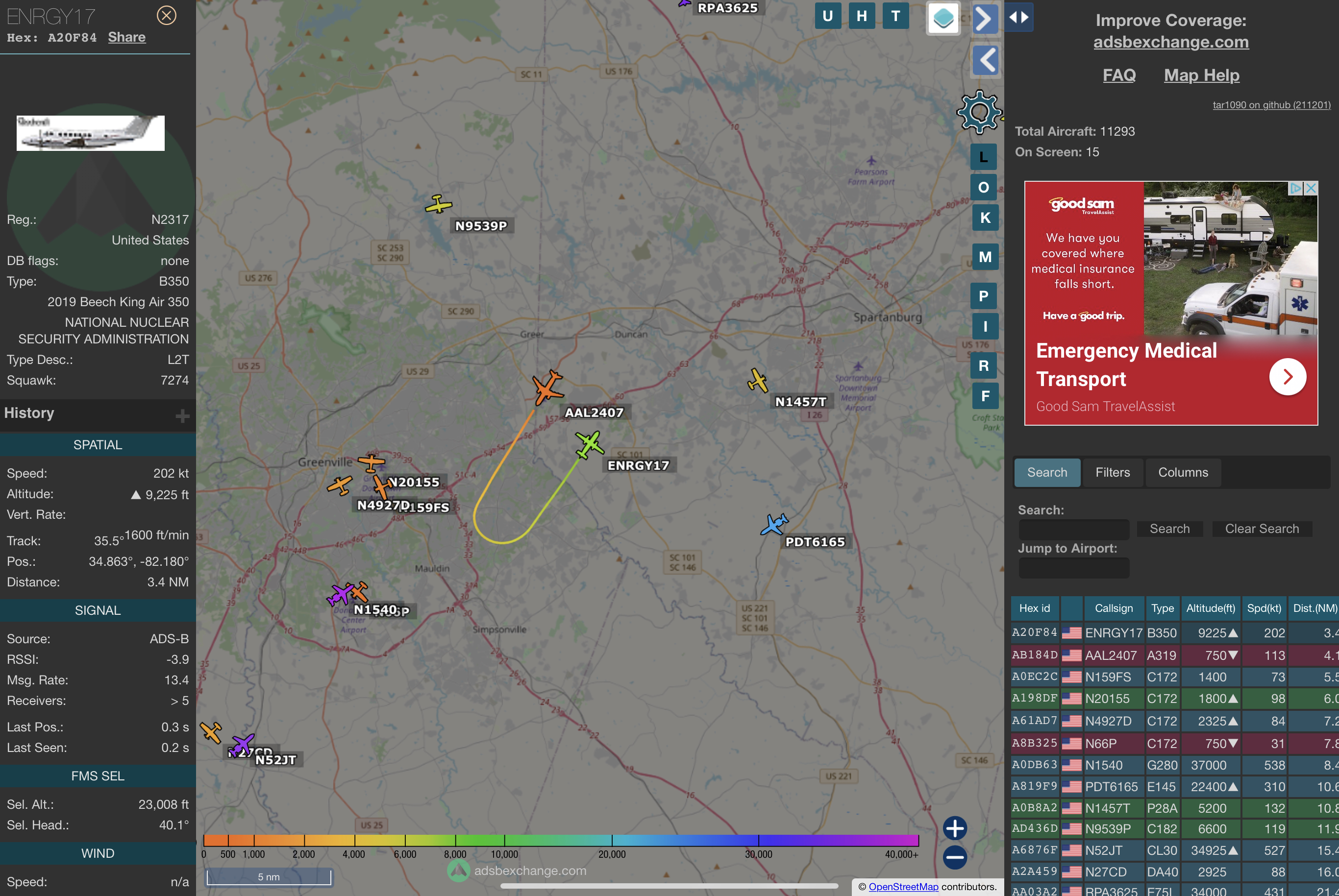The height and width of the screenshot is (896, 1339).
Task: Click the left chevron arrow button
Action: 986,60
